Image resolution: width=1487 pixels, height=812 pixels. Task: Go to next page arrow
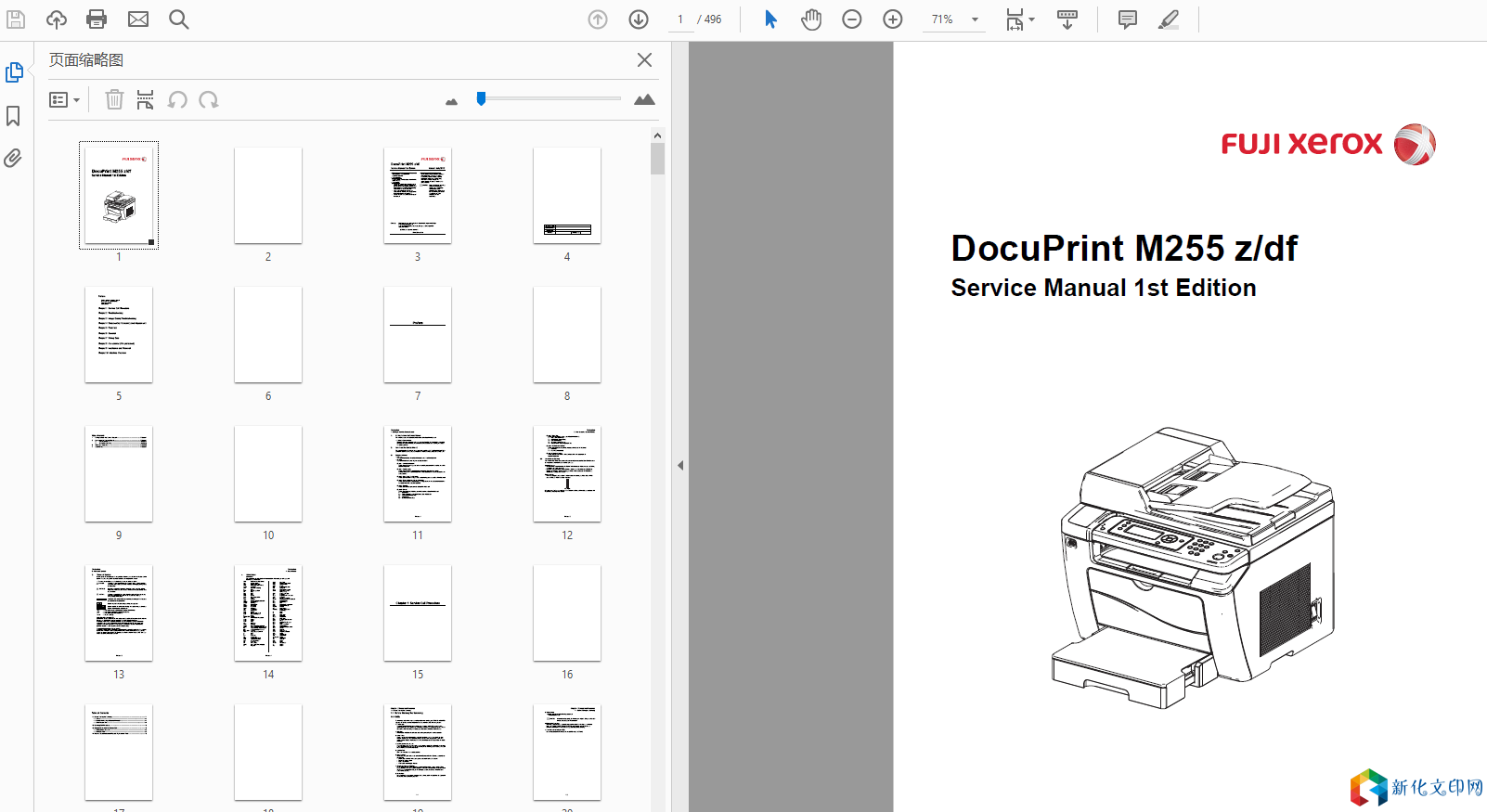(x=639, y=19)
